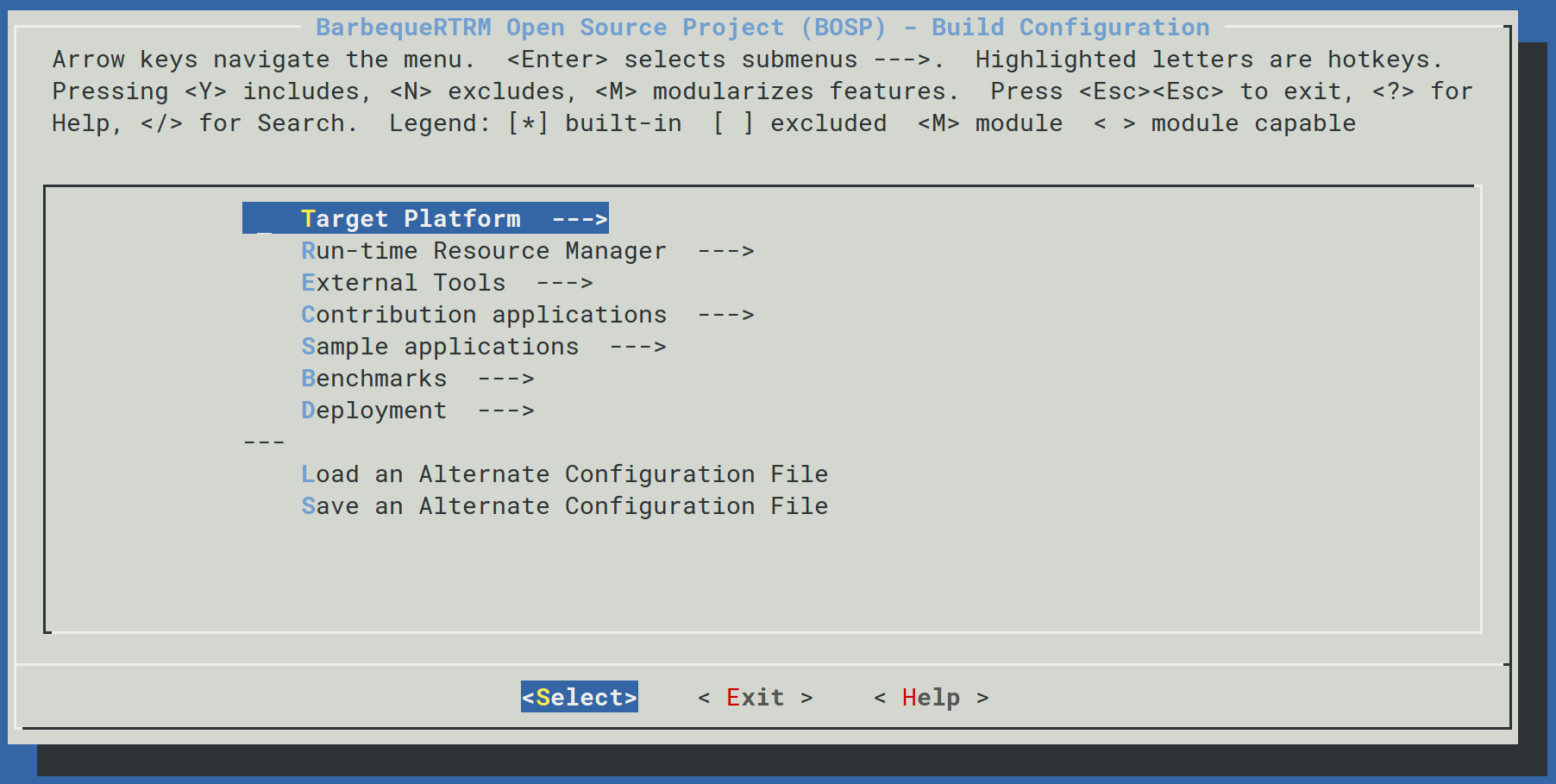Choose Save an Alternate Configuration File
Screen dimensions: 1556x784
tap(565, 506)
